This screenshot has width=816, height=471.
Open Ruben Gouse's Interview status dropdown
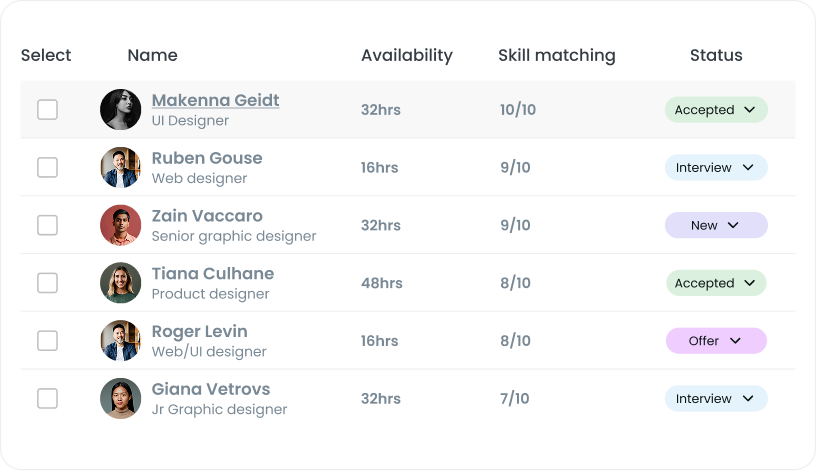[716, 167]
